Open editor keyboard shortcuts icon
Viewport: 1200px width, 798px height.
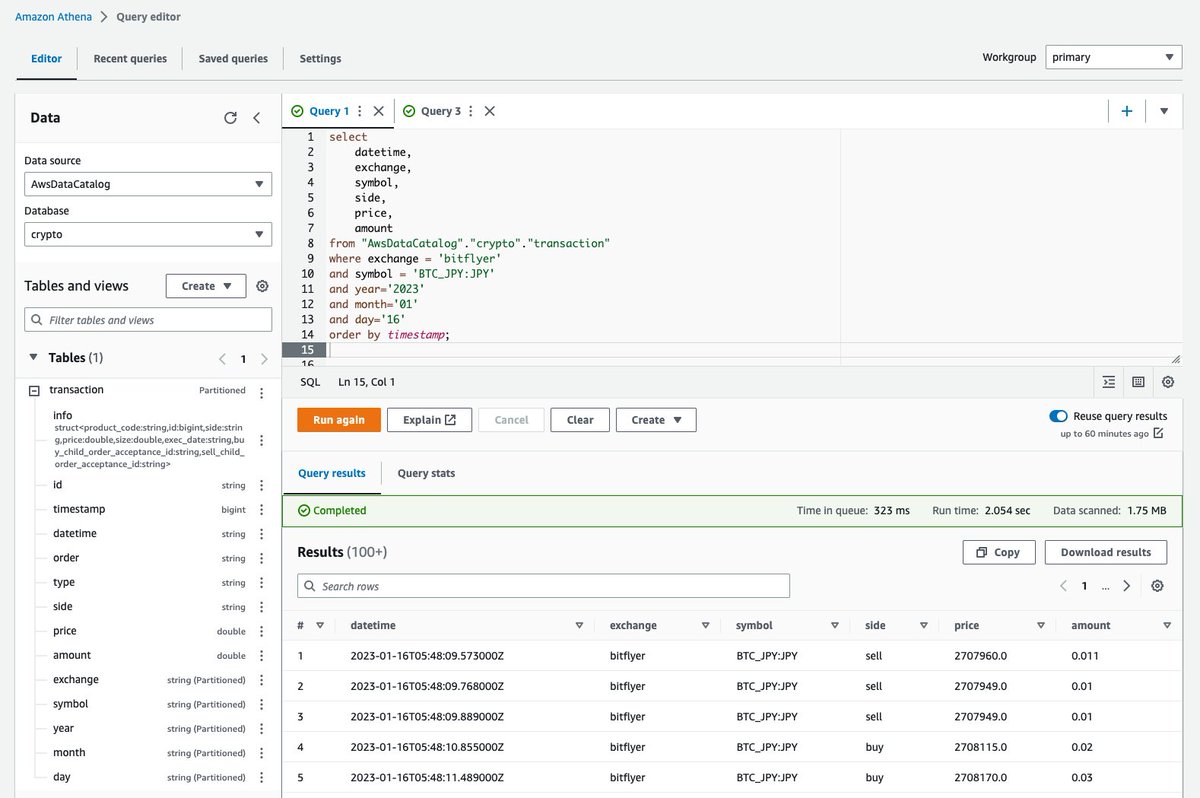pyautogui.click(x=1138, y=382)
